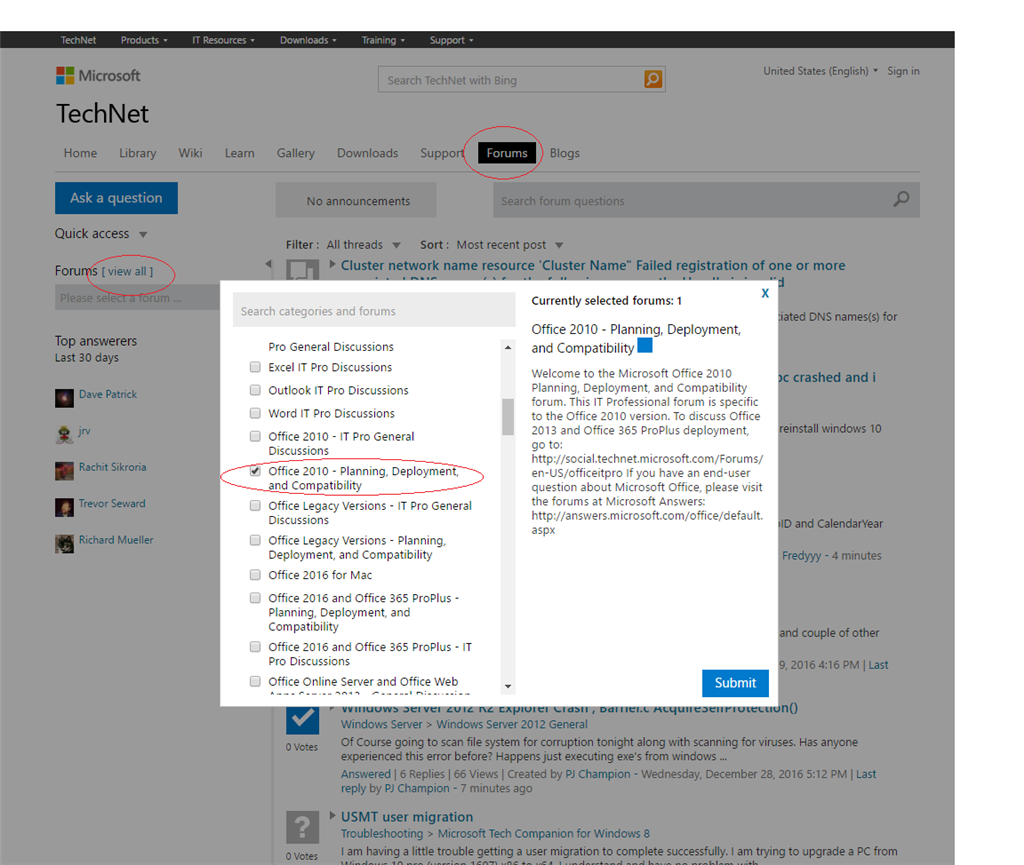Click the Forums view all link
The height and width of the screenshot is (865, 1024).
tap(127, 271)
